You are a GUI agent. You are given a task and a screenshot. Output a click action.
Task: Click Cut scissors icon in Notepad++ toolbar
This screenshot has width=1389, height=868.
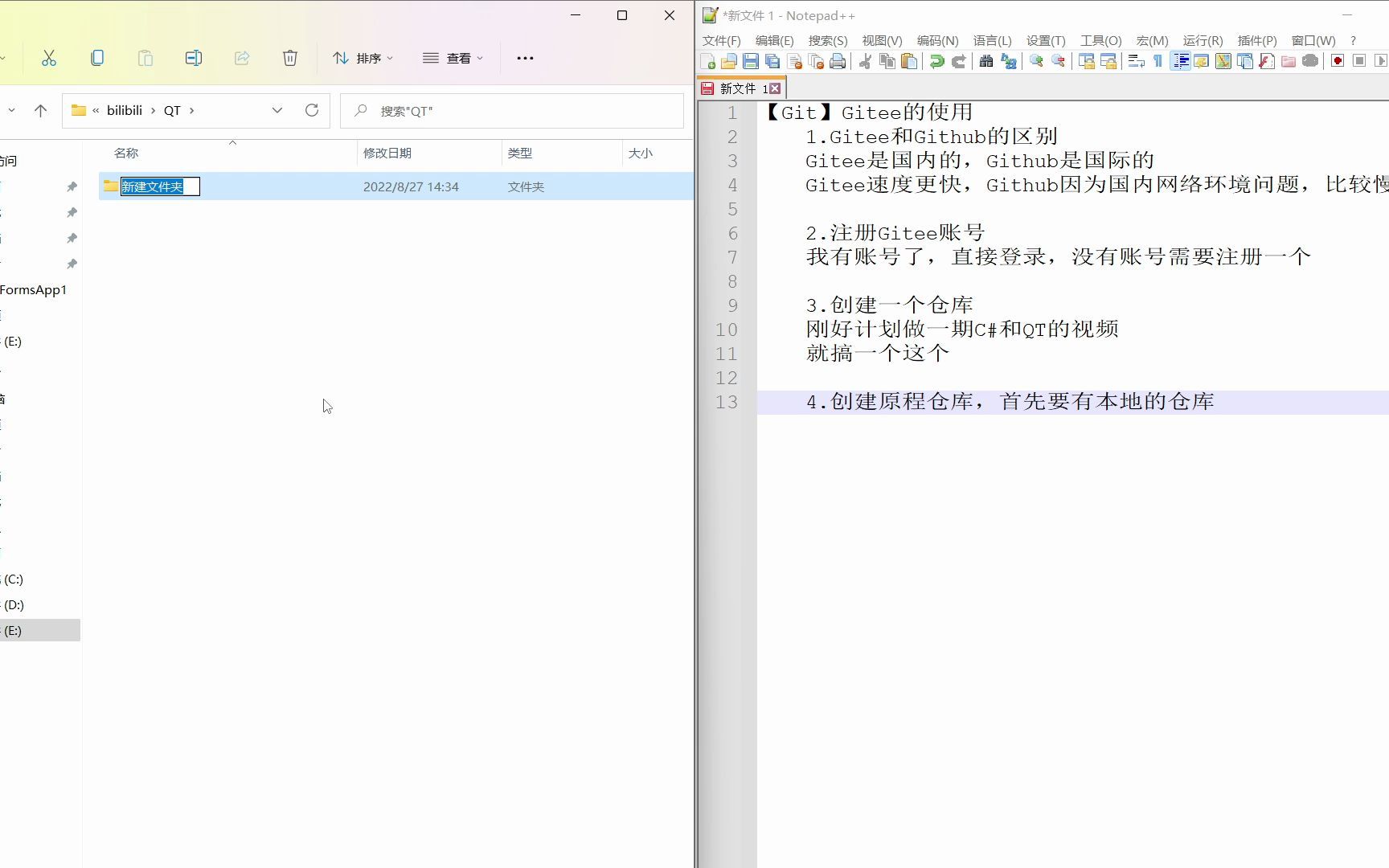coord(866,62)
